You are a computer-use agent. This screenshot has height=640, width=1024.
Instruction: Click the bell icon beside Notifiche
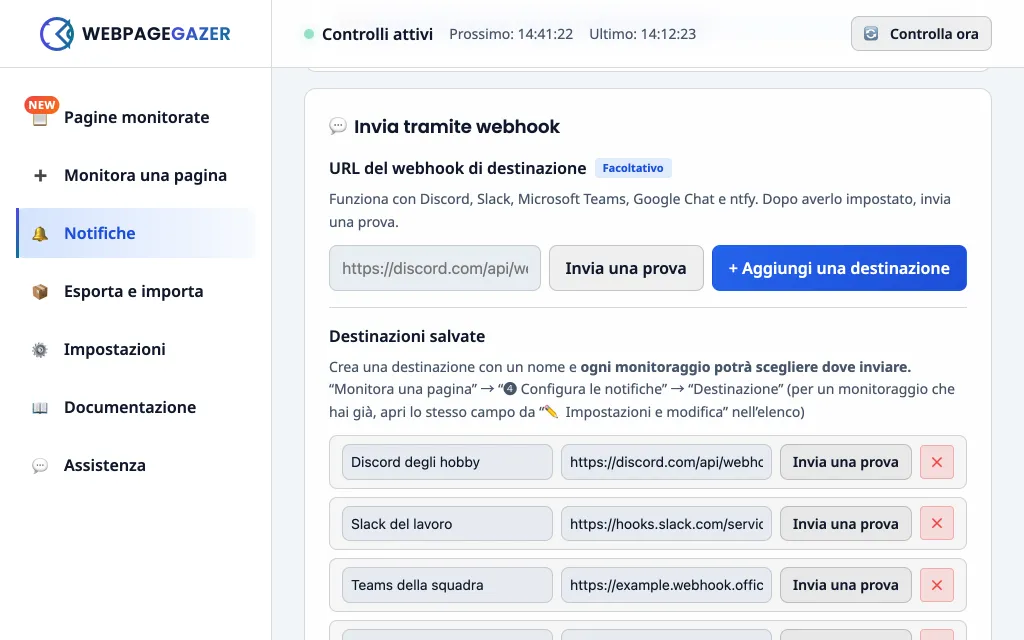coord(40,233)
